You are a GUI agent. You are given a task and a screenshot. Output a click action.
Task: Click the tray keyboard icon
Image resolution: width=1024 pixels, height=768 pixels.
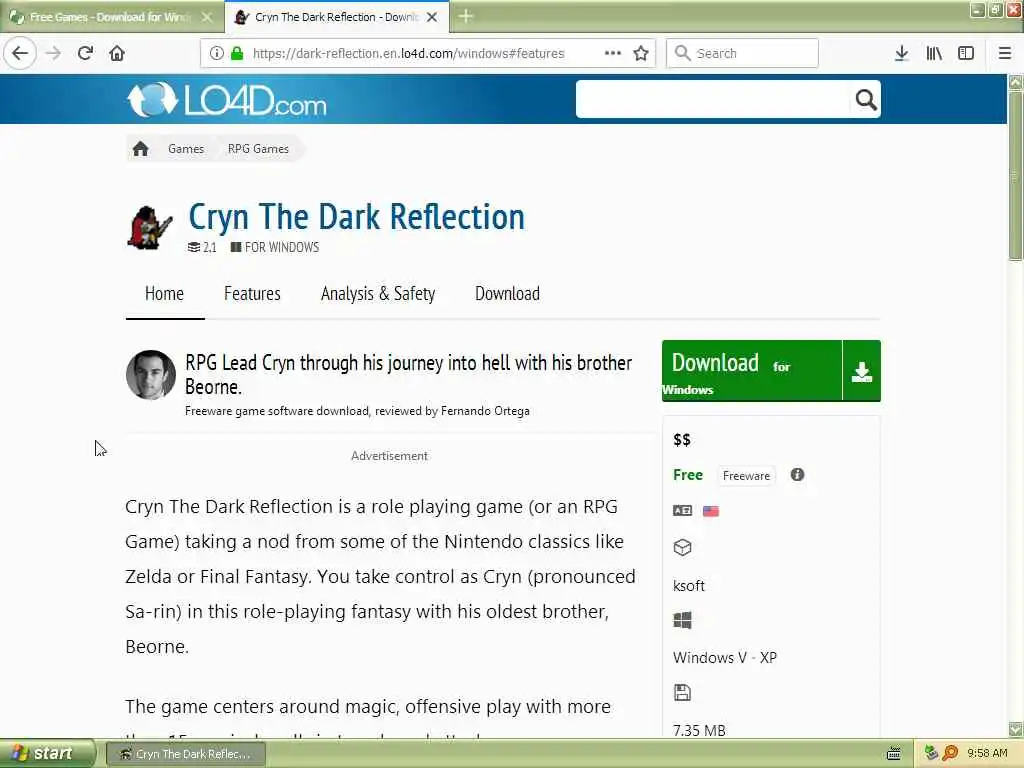point(894,754)
